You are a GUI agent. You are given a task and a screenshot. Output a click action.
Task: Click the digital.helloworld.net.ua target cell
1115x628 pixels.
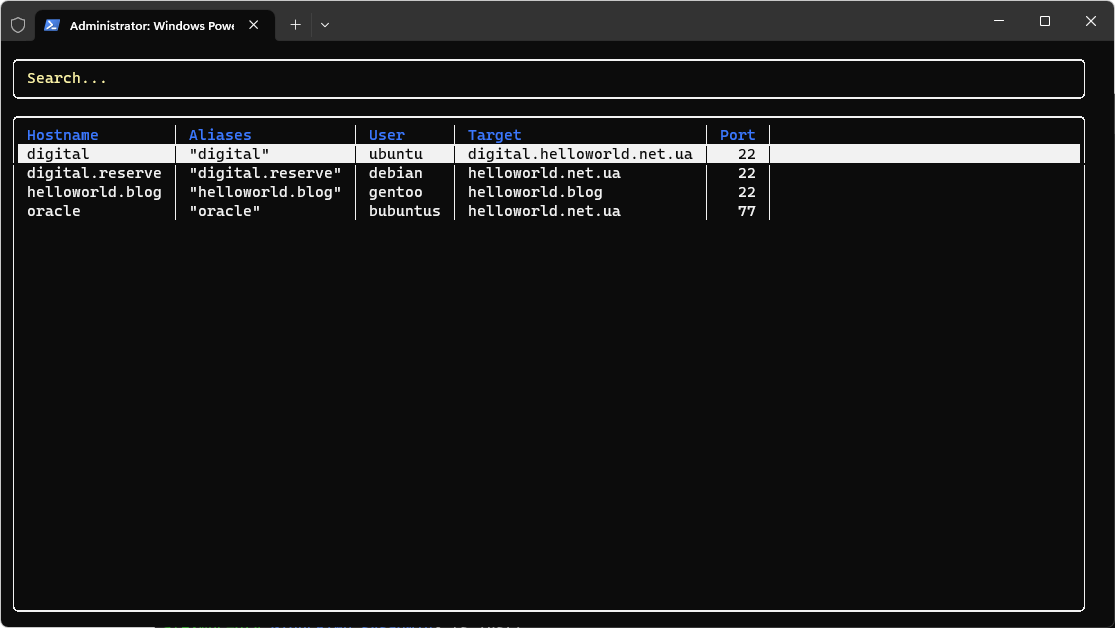pos(580,154)
